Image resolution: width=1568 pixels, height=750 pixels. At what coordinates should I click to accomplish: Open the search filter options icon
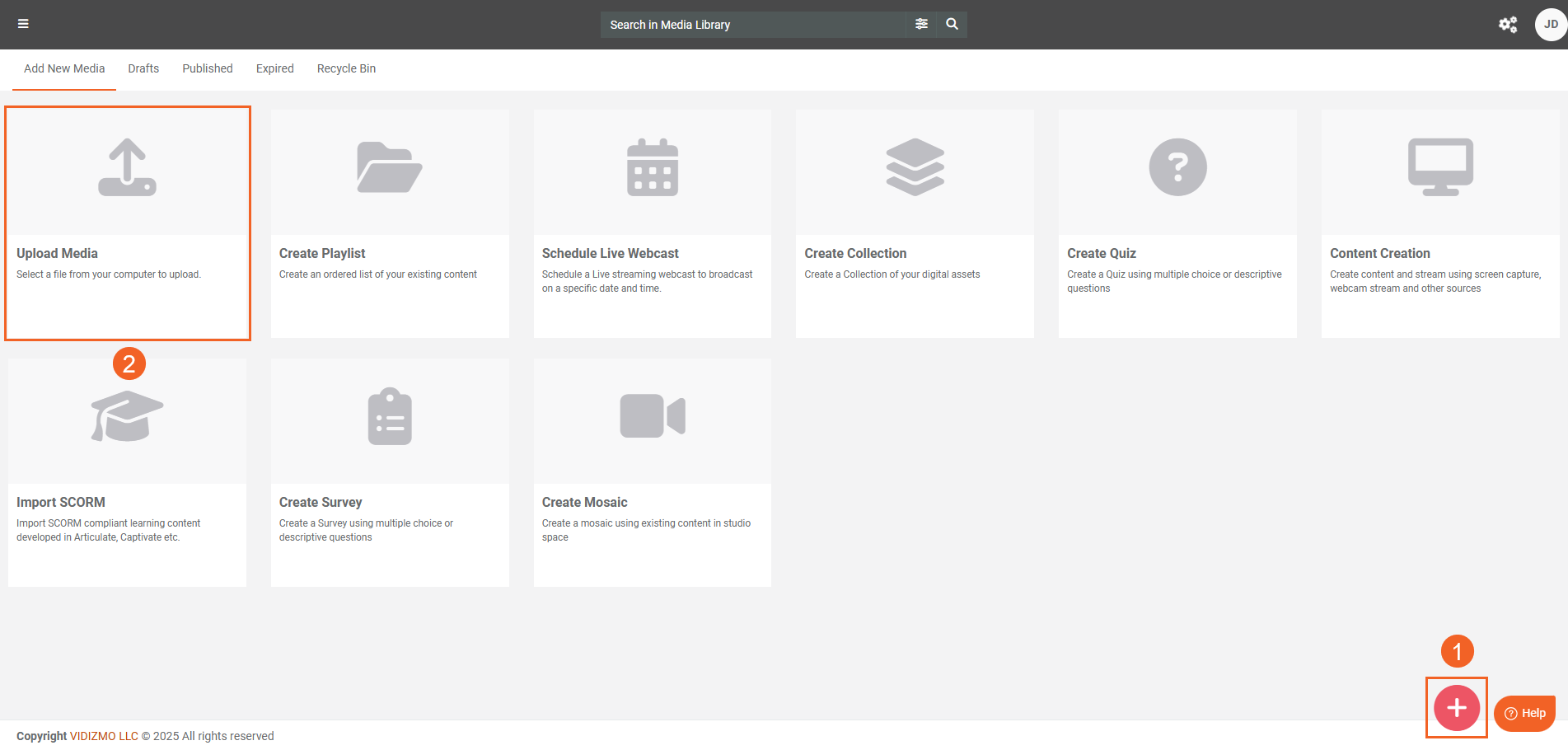pyautogui.click(x=921, y=24)
